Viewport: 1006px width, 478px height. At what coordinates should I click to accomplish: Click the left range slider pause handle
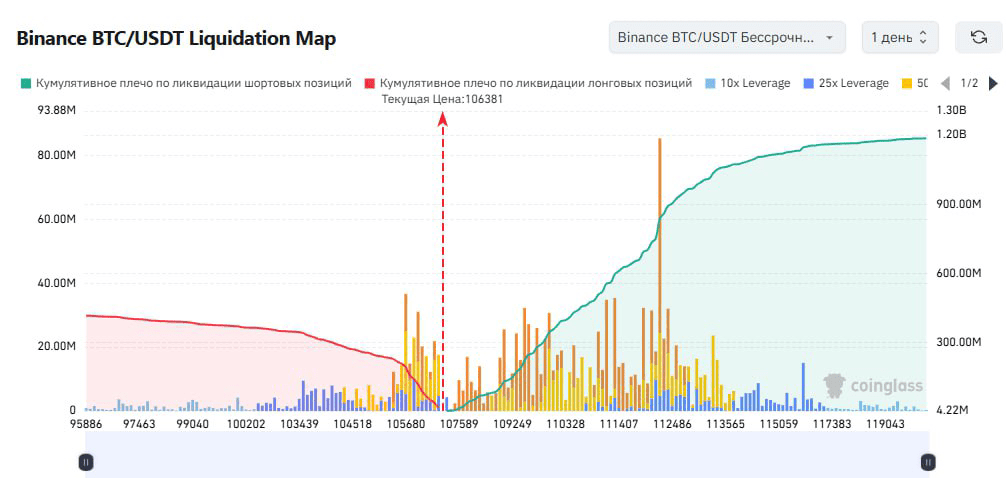tap(86, 461)
